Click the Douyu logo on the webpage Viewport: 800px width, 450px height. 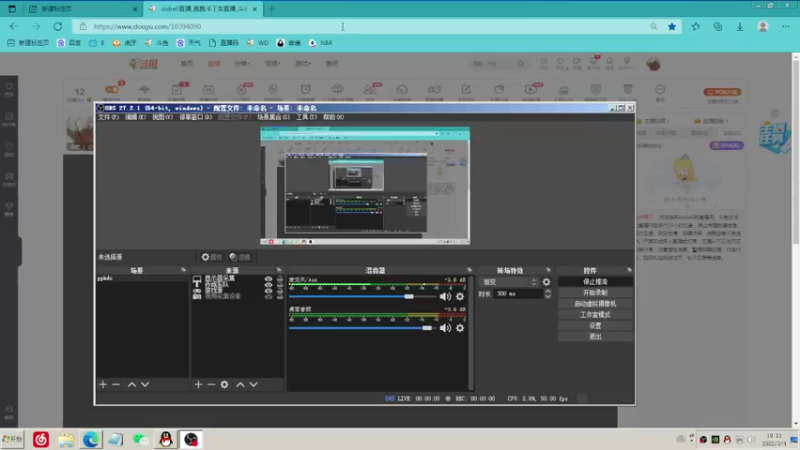[143, 64]
